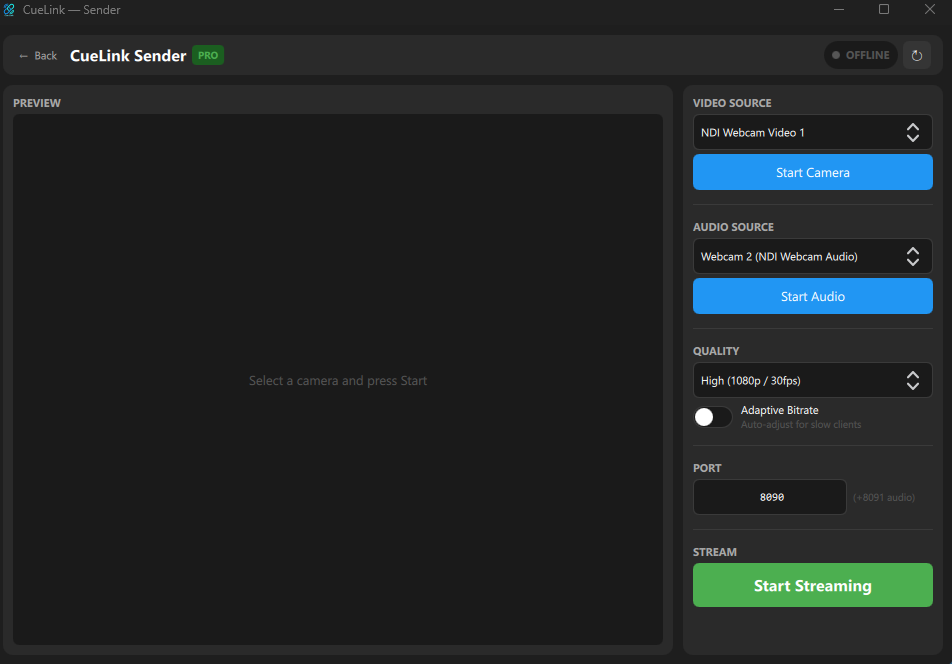Click the PRO badge next to CueLink Sender
The image size is (952, 664).
tap(207, 56)
